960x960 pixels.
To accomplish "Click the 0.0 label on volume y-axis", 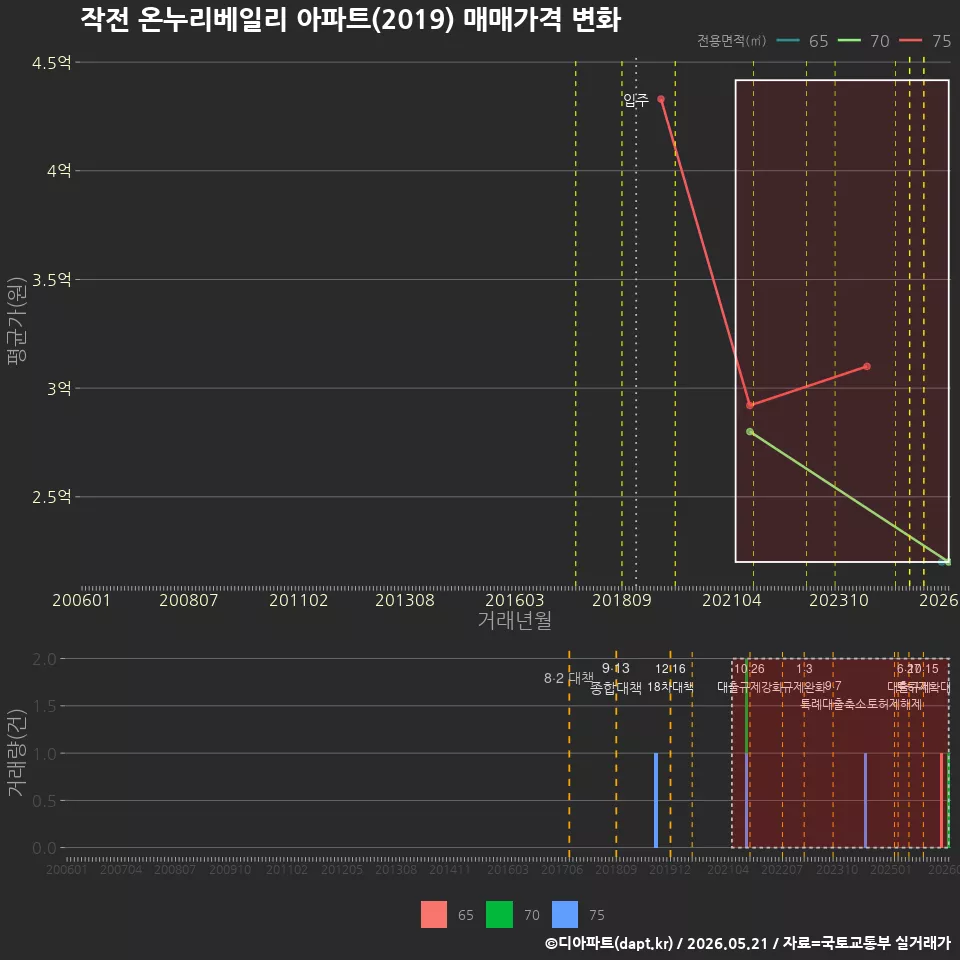I will tap(44, 848).
